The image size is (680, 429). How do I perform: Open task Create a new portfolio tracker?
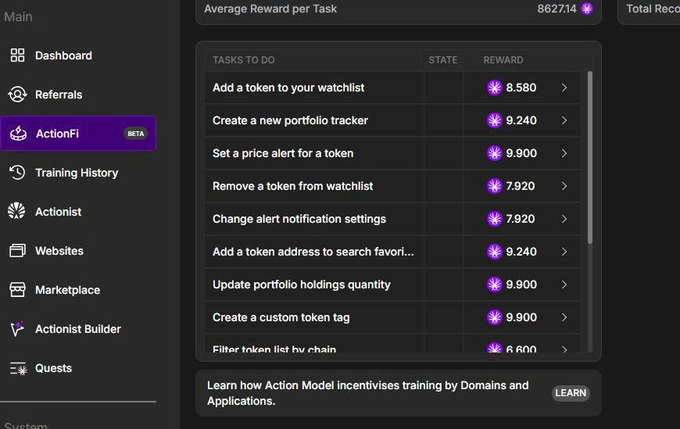point(290,120)
